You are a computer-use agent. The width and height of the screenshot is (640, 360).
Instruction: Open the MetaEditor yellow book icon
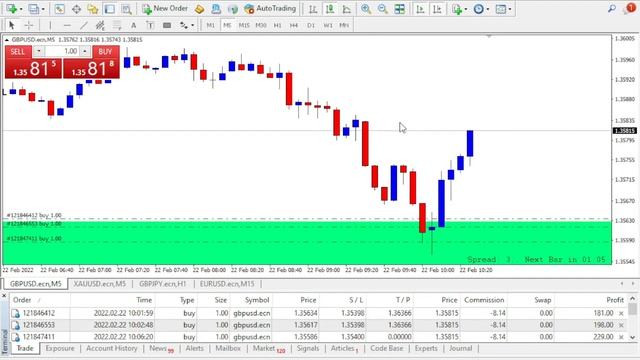pyautogui.click(x=199, y=9)
